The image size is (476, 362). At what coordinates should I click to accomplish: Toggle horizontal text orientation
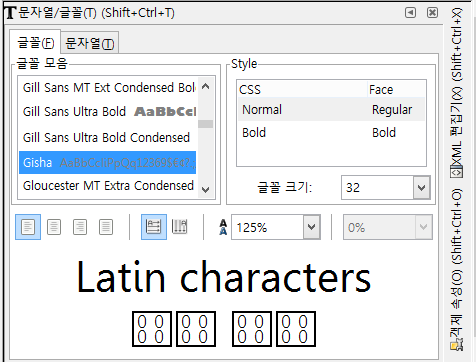[x=154, y=227]
